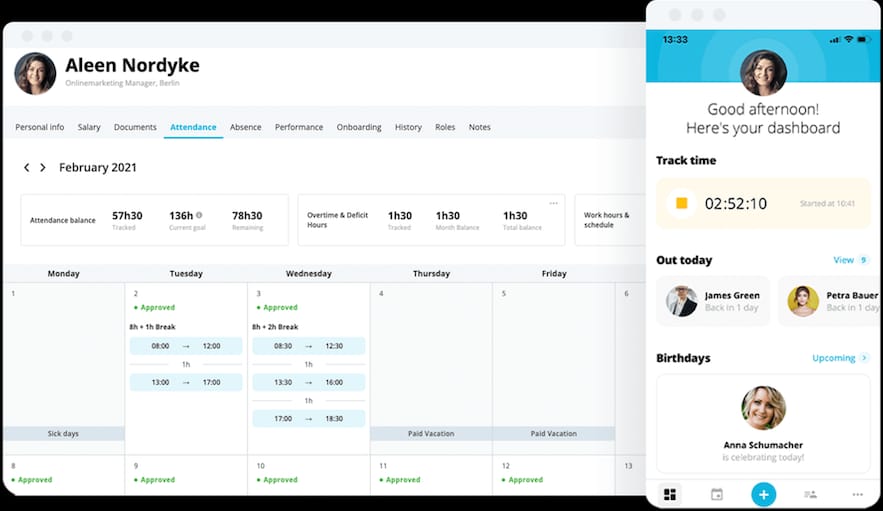This screenshot has width=883, height=511.
Task: Click 78h30 Remaining value
Action: click(247, 216)
